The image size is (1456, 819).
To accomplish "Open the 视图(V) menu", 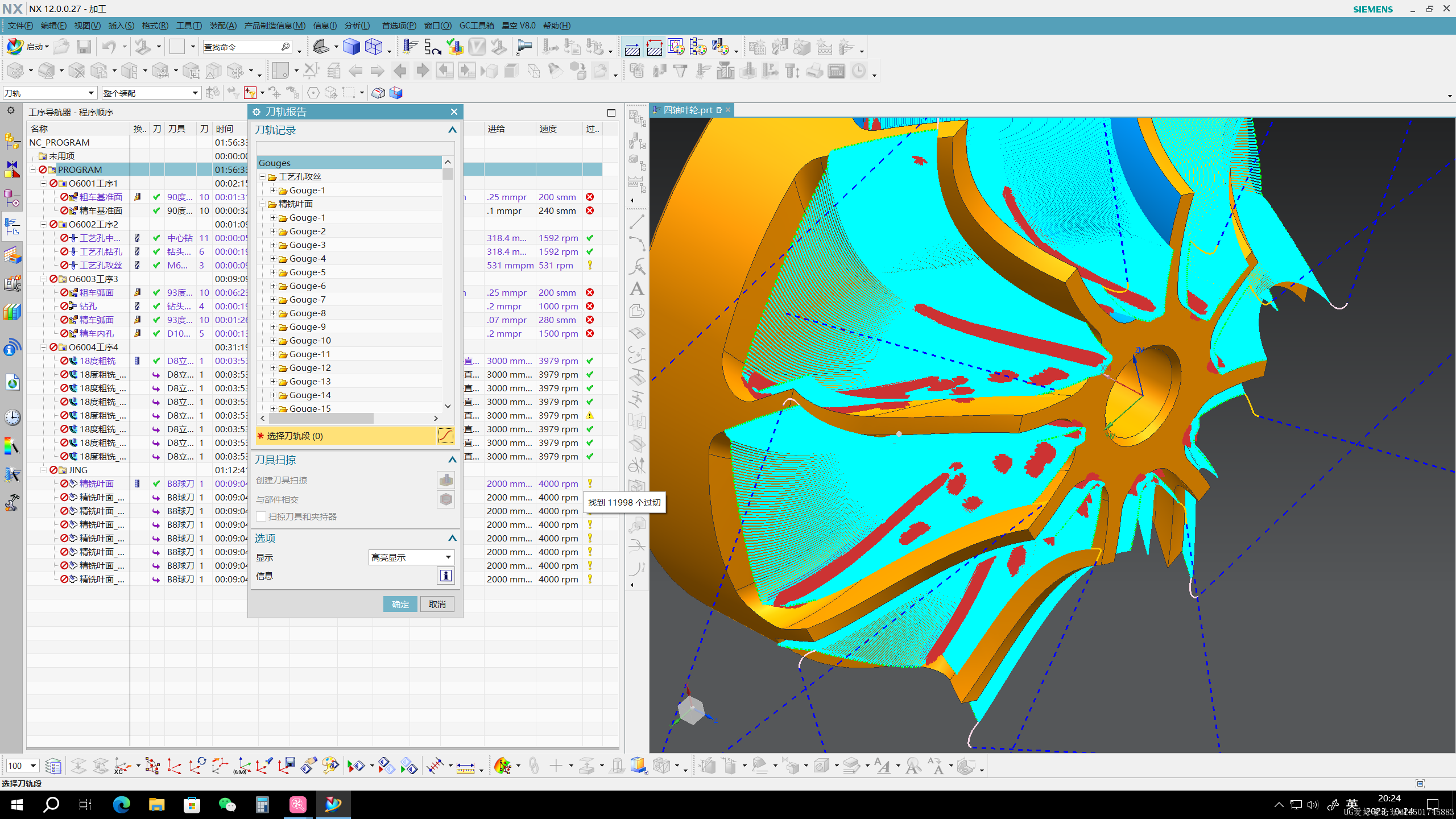I will click(87, 26).
